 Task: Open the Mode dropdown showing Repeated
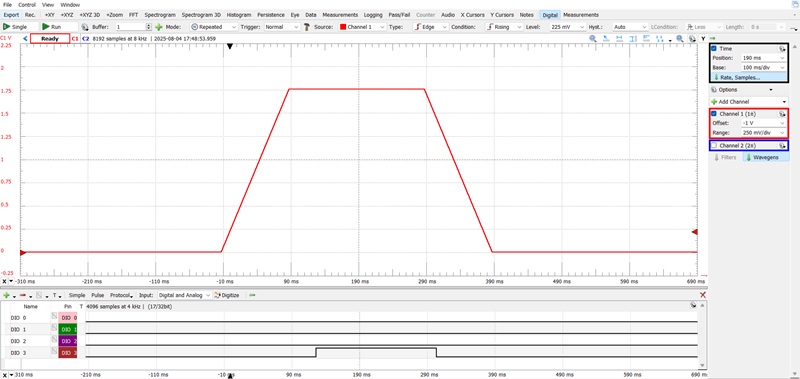[x=214, y=27]
